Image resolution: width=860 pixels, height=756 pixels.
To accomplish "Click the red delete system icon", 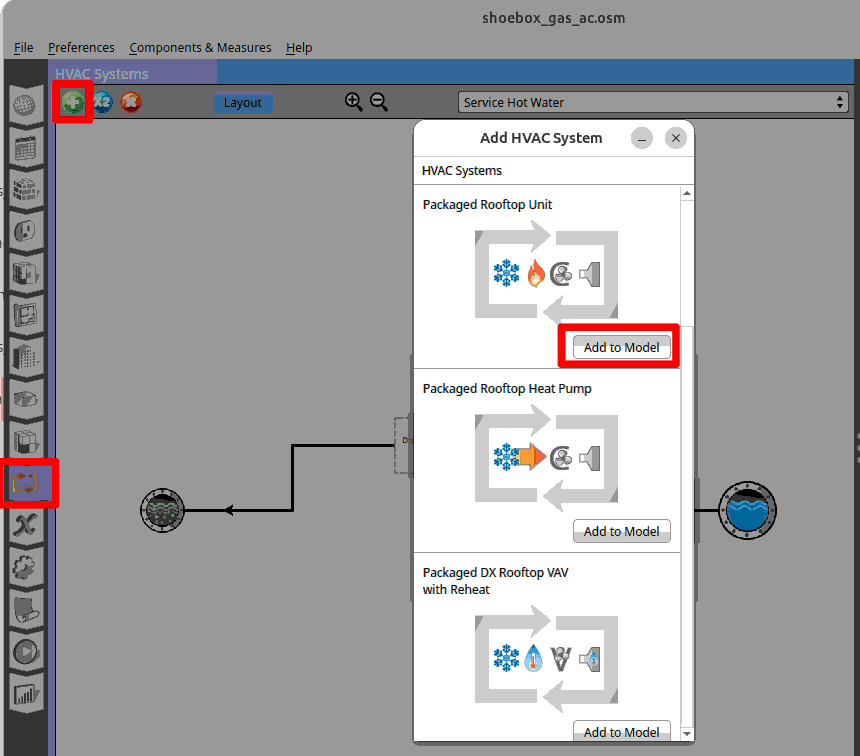I will point(130,102).
